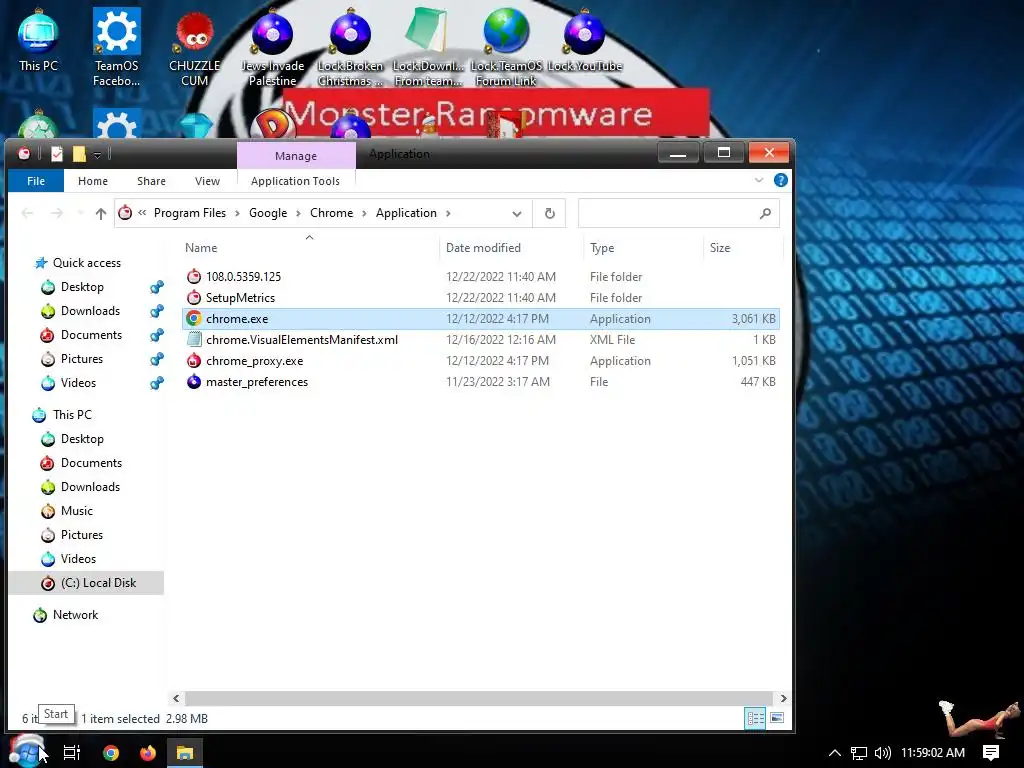Select the Lock.Downl... From team desktop icon
Viewport: 1024px width, 768px height.
coord(428,47)
